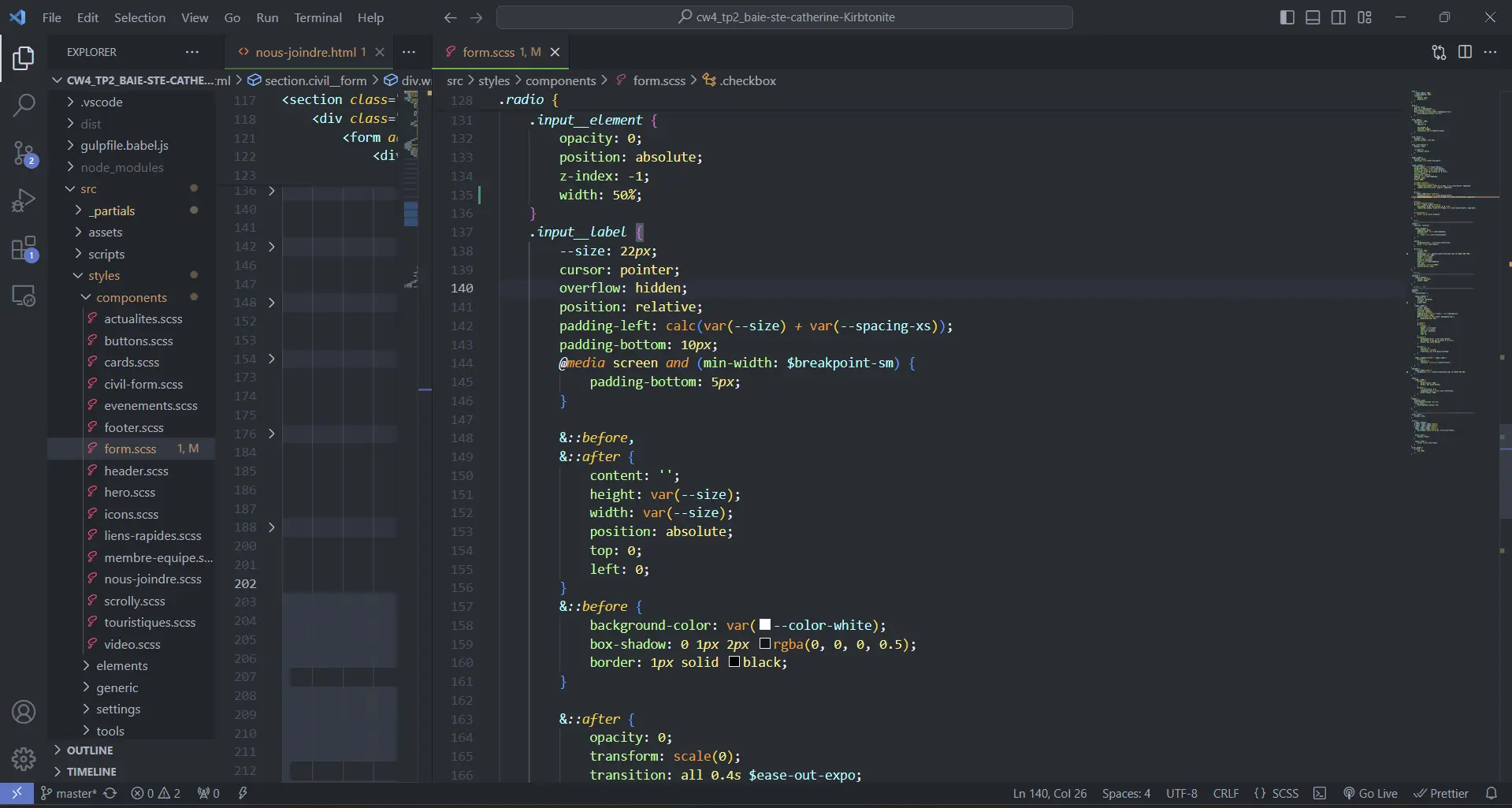Select the .checkbox breadcrumb
The width and height of the screenshot is (1512, 808).
tap(739, 80)
